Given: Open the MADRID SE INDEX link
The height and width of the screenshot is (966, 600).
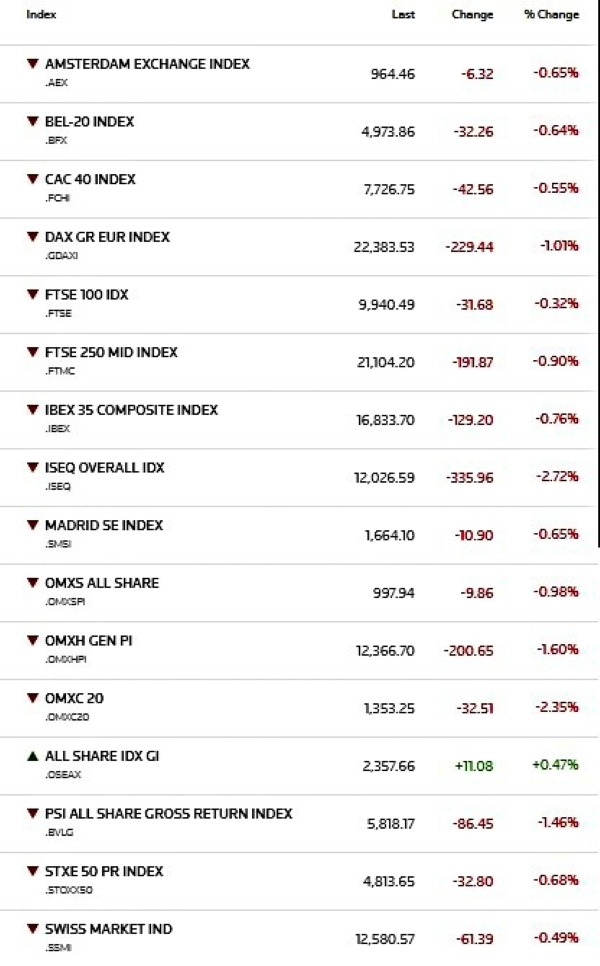Looking at the screenshot, I should click(104, 526).
